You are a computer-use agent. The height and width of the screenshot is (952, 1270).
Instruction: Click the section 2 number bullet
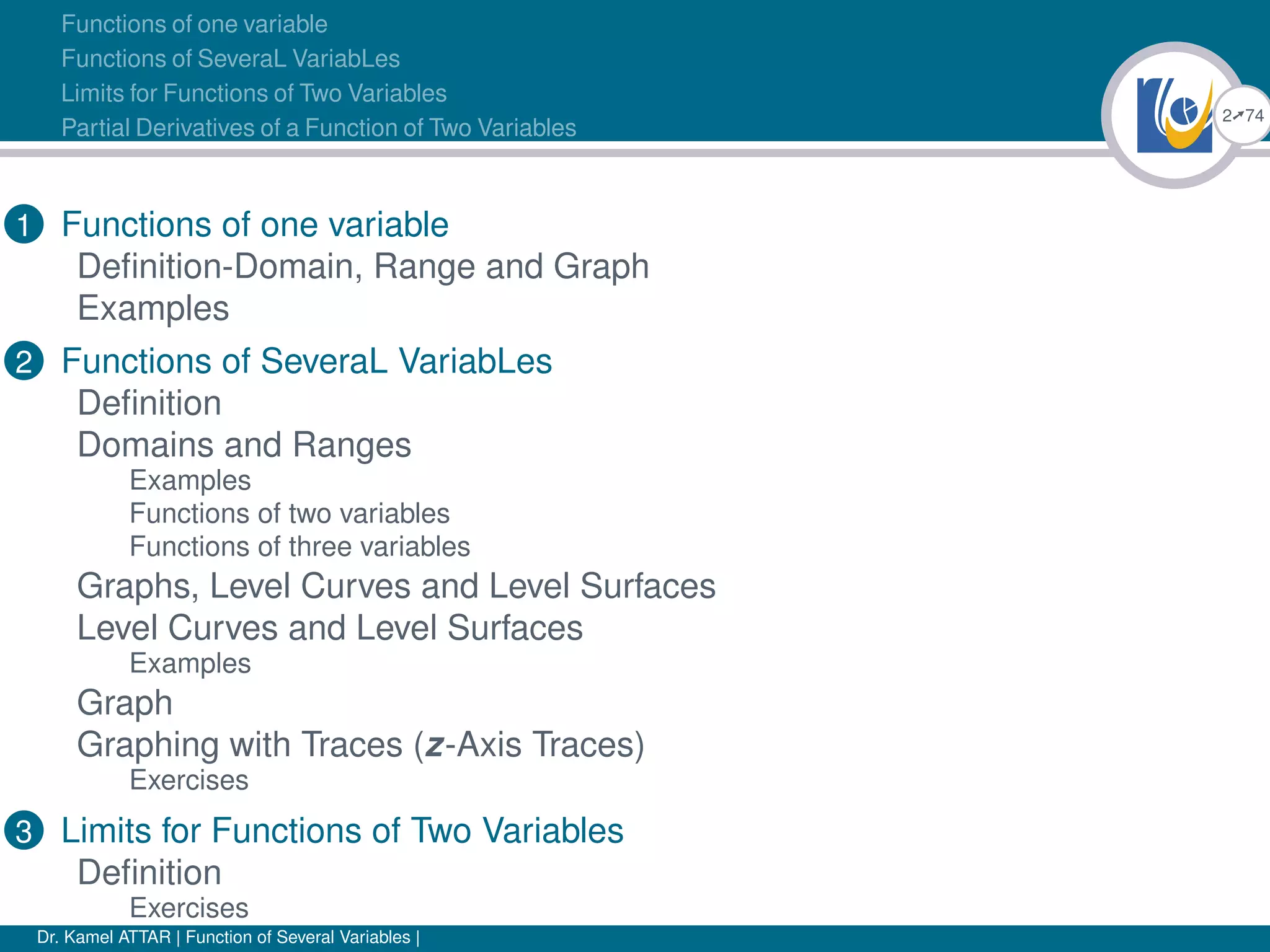pos(24,361)
